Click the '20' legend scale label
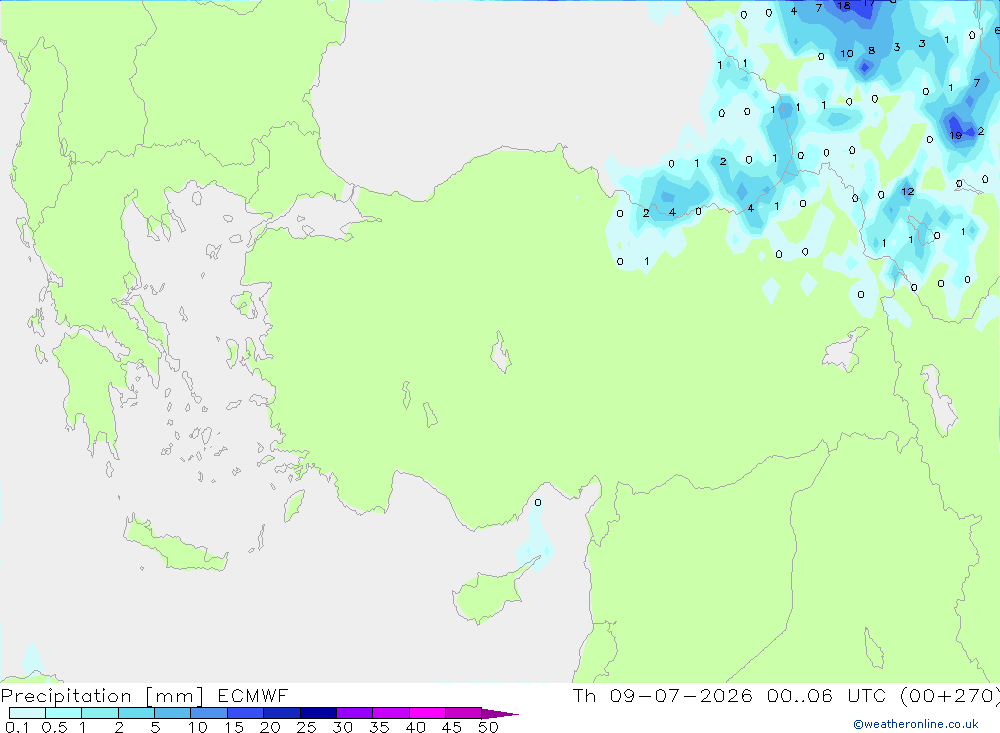1000x733 pixels. pos(270,727)
